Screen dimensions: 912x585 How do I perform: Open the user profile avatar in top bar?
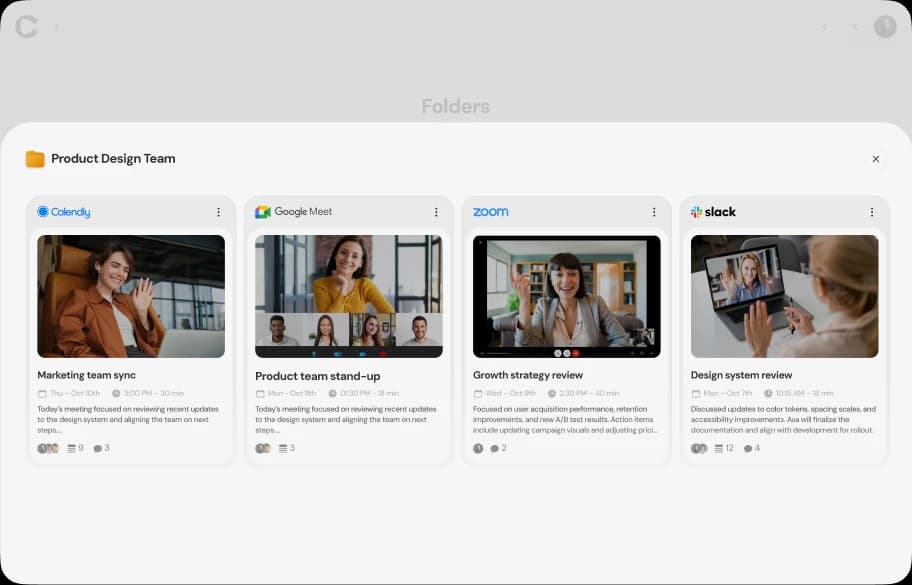tap(885, 27)
